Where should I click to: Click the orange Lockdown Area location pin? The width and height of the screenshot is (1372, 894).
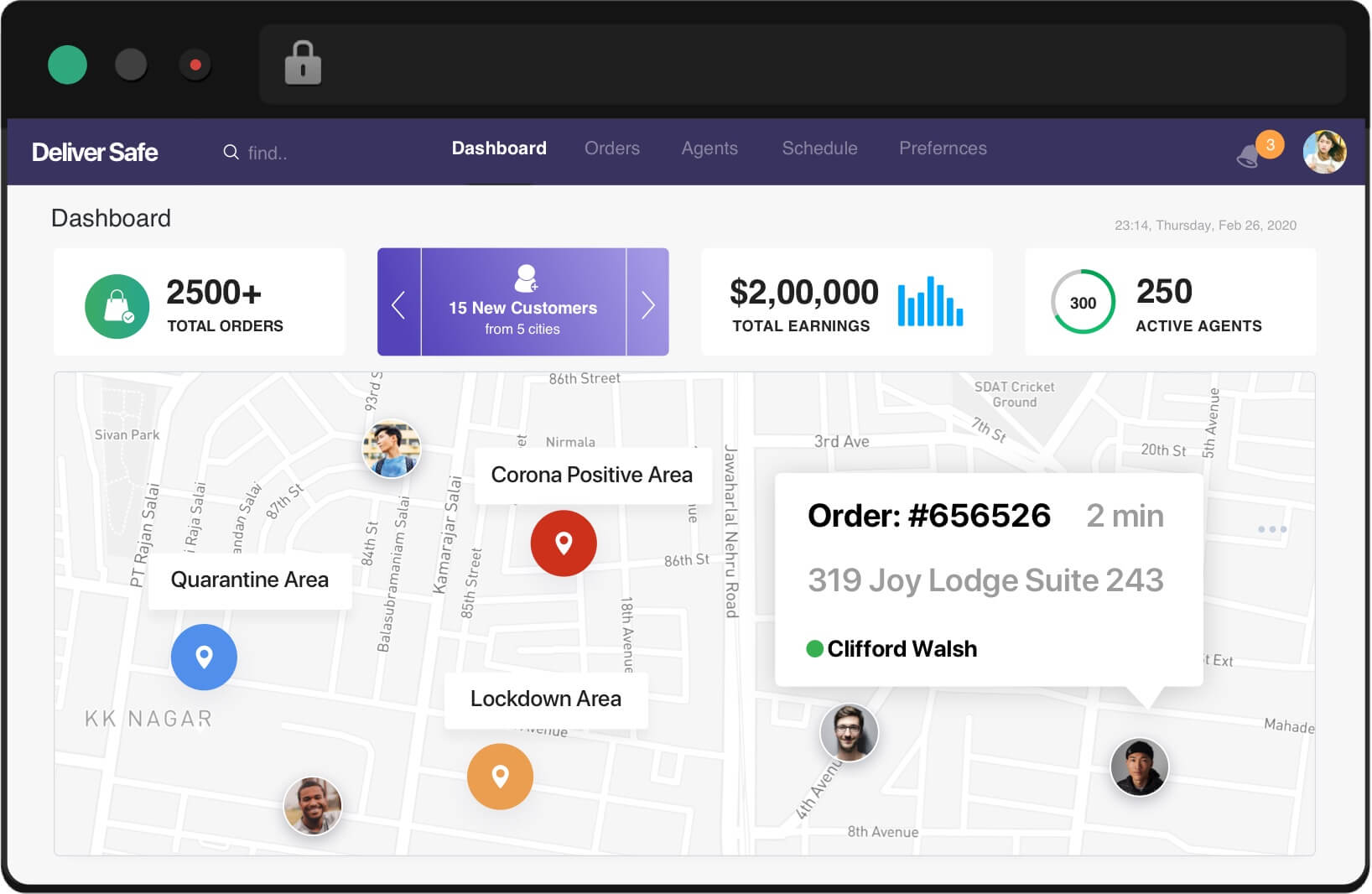500,777
